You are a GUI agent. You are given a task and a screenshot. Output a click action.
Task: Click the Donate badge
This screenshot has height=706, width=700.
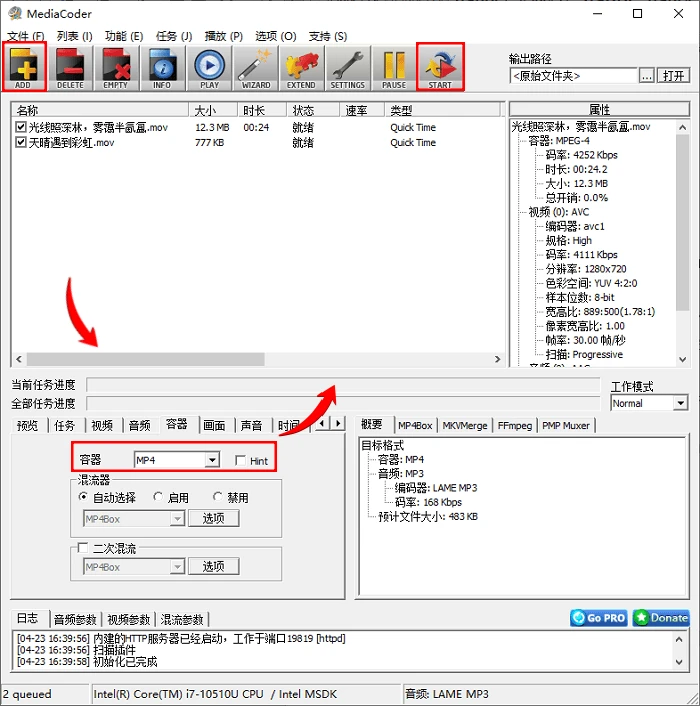661,618
